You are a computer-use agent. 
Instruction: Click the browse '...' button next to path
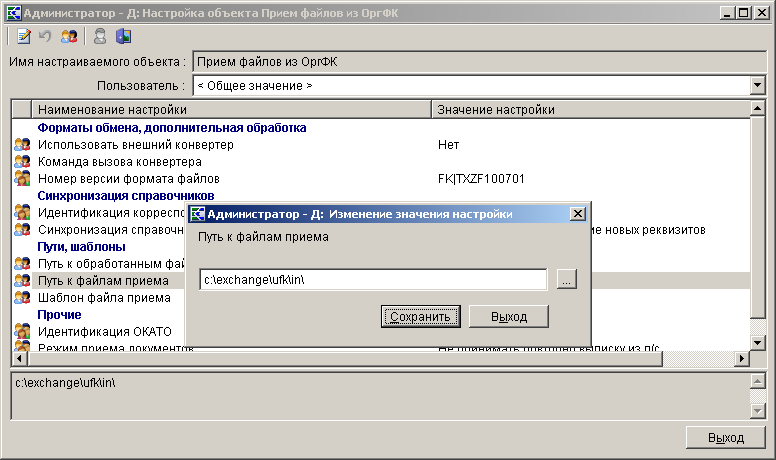coord(567,280)
